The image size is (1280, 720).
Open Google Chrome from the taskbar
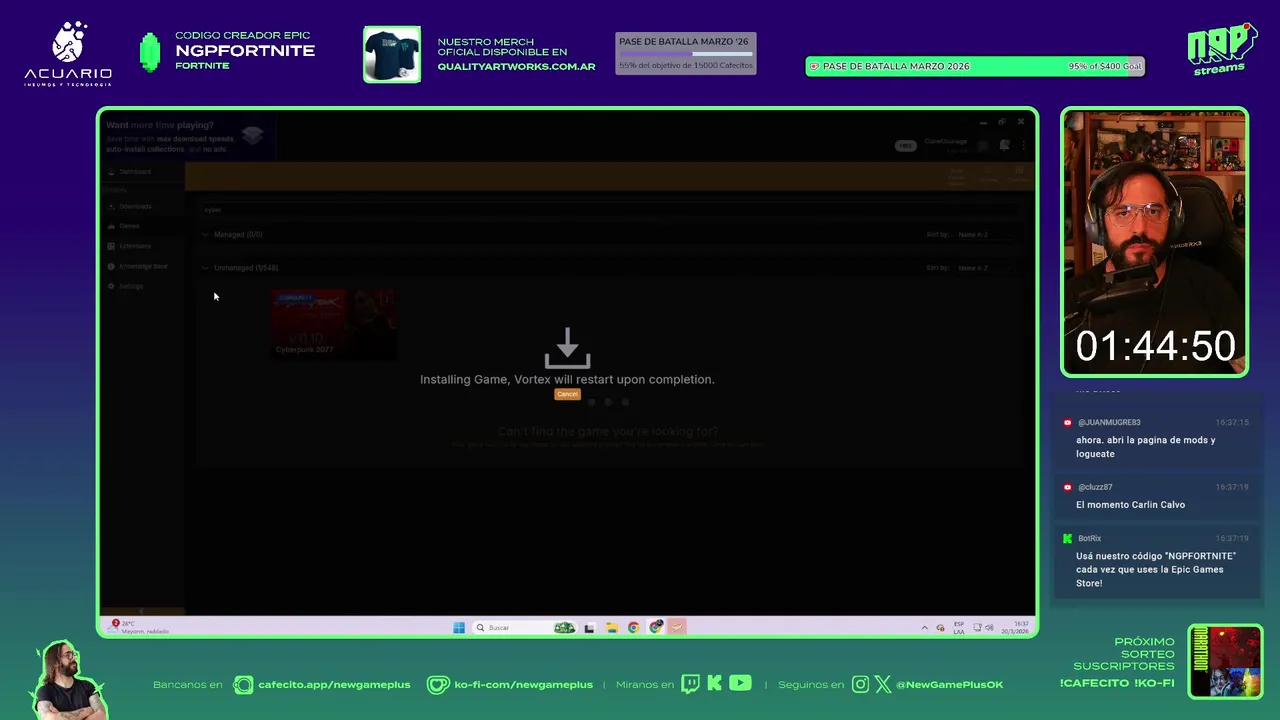click(x=633, y=628)
